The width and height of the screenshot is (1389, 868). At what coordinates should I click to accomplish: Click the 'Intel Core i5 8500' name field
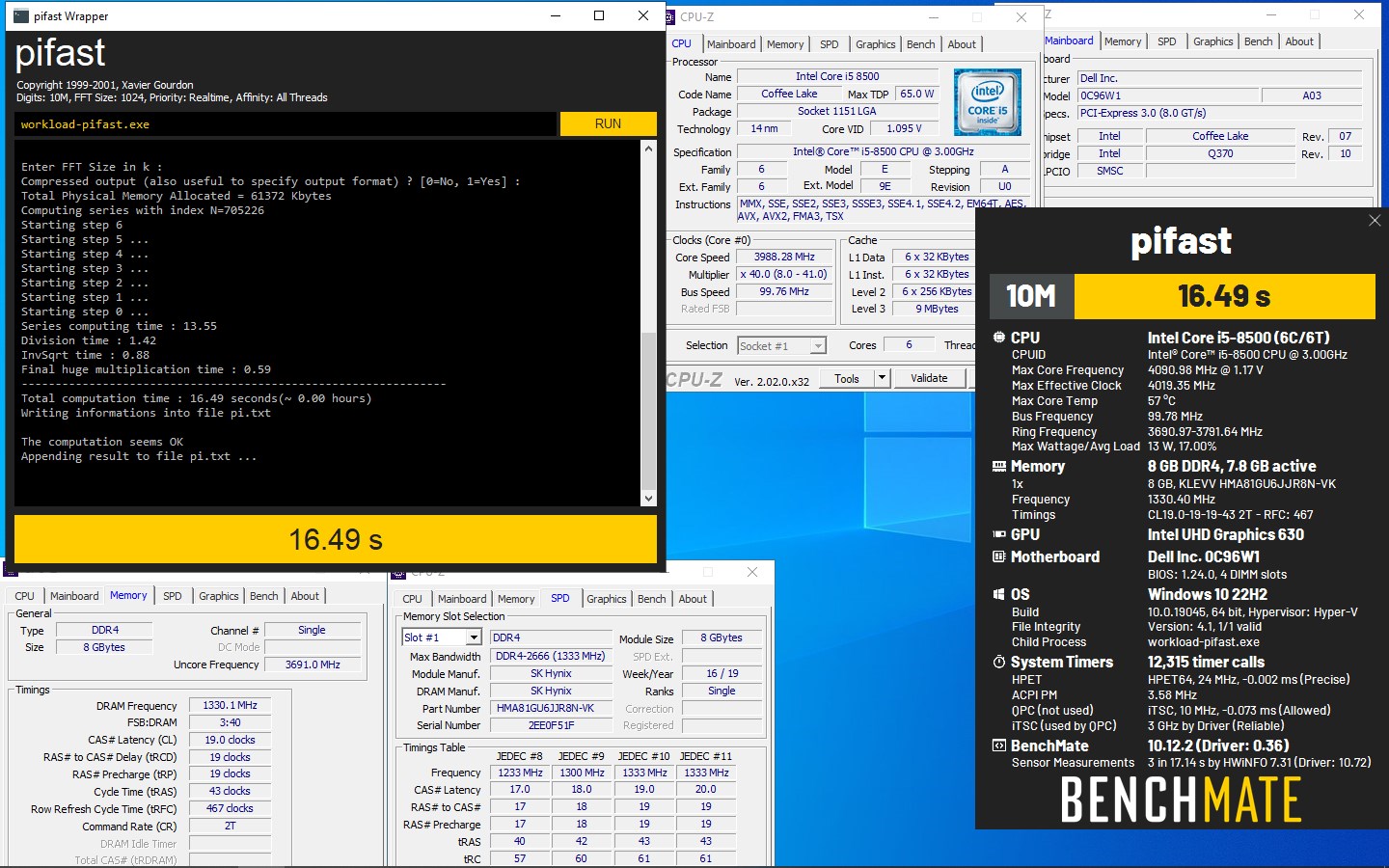point(837,76)
